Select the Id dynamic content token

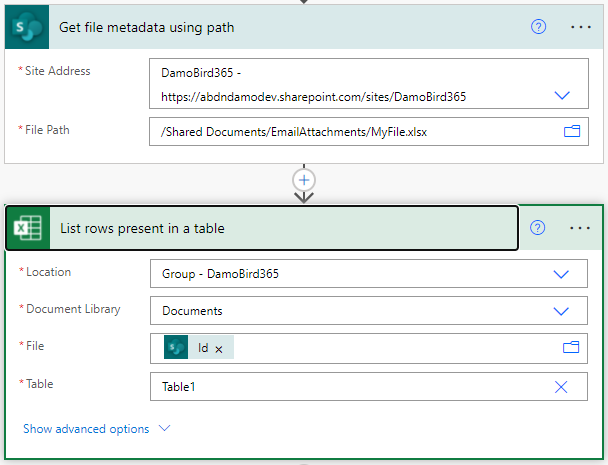tap(199, 347)
